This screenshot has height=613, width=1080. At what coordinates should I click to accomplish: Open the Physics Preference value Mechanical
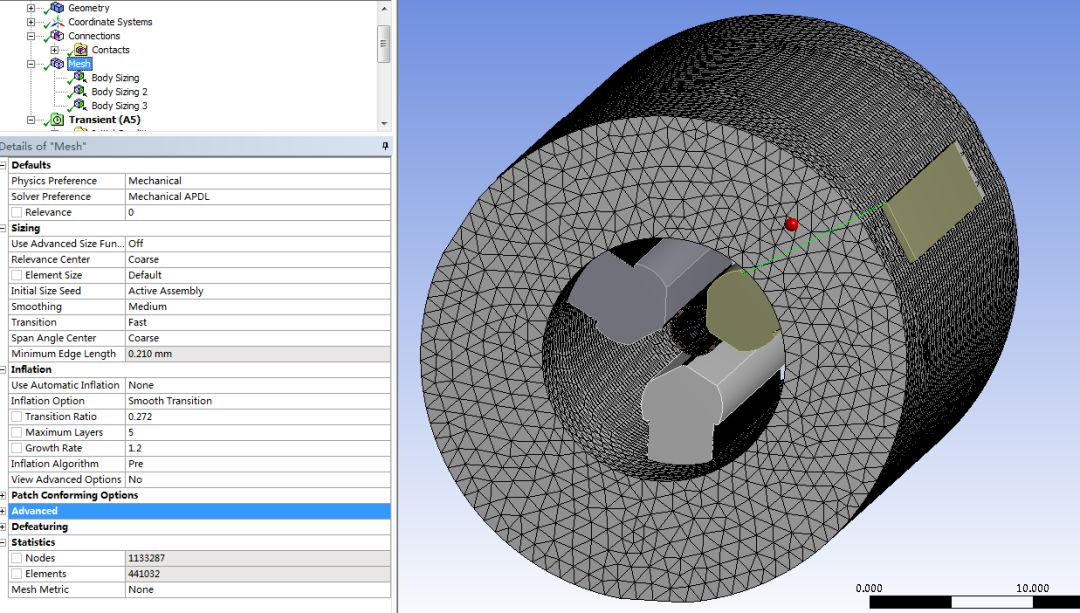coord(258,180)
